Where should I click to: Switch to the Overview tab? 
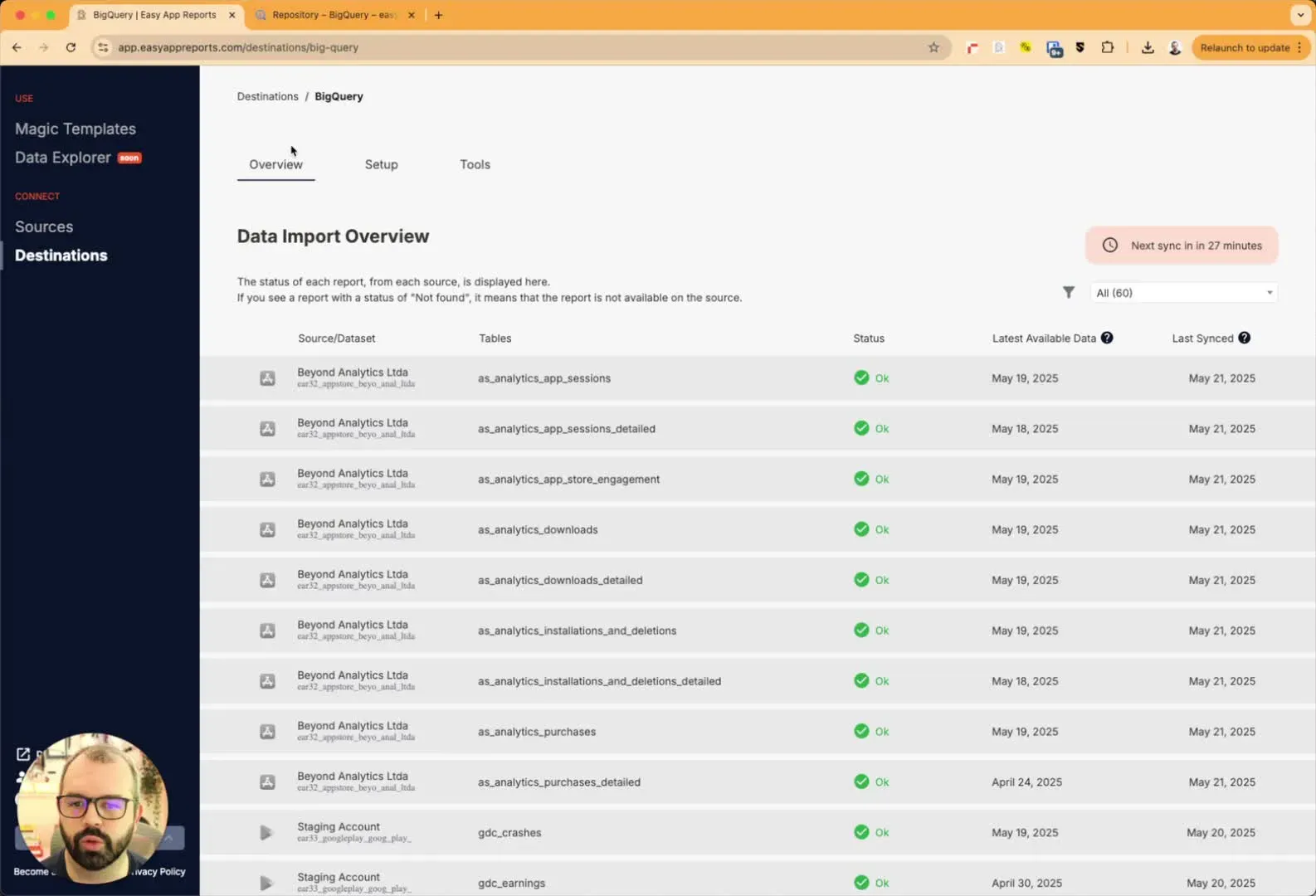tap(275, 164)
